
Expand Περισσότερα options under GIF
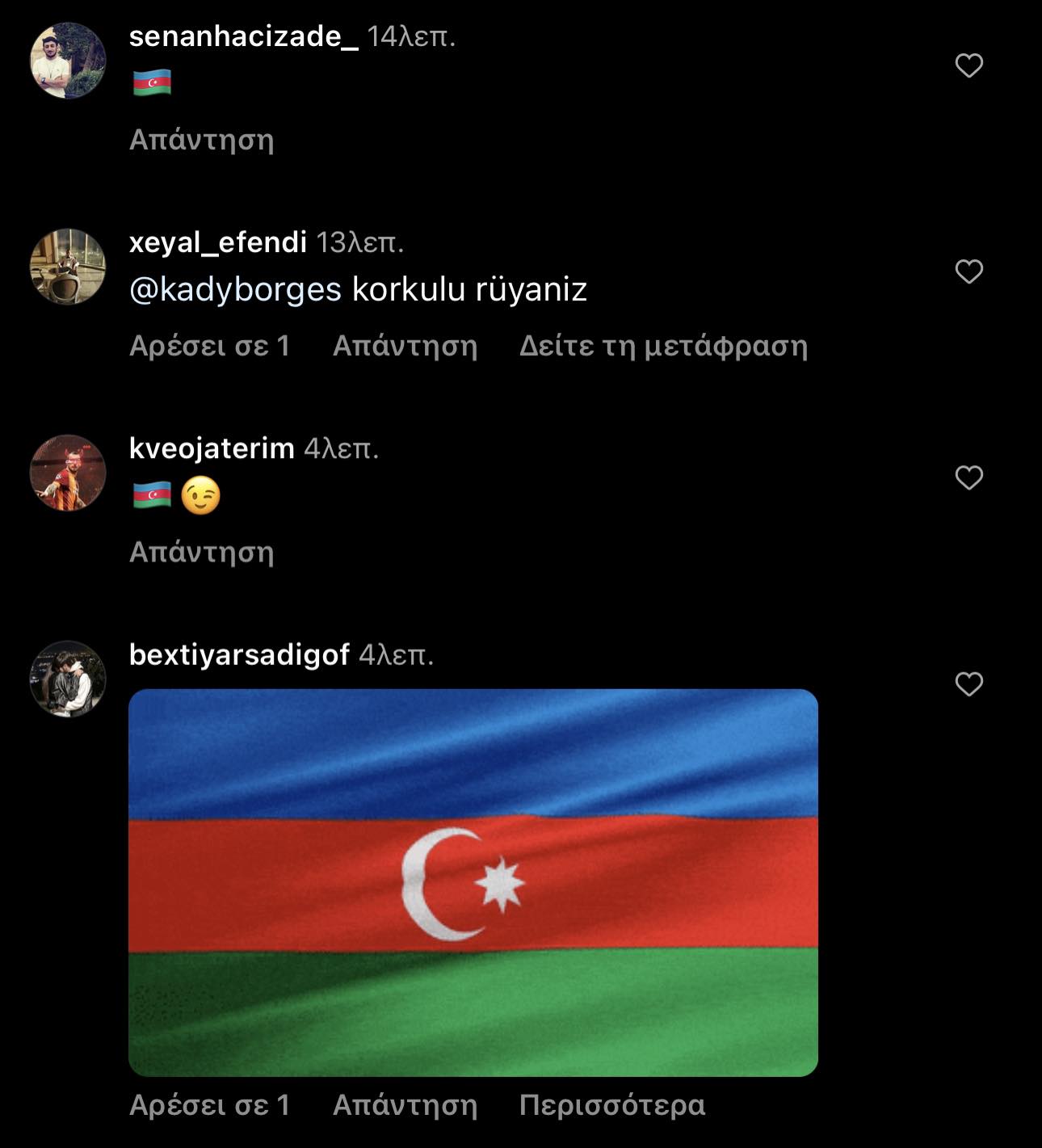pos(612,1105)
